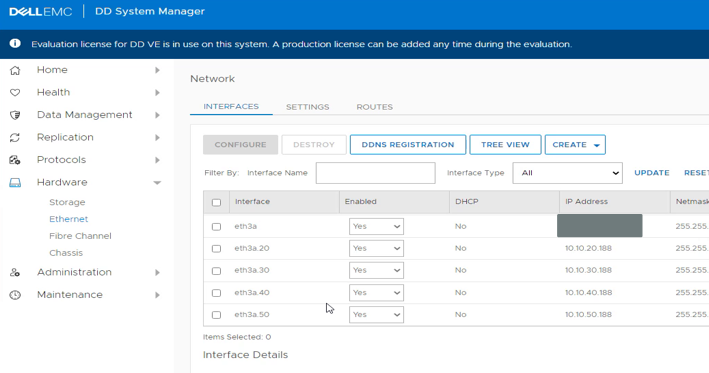Viewport: 709px width, 373px height.
Task: Click IP address 10.10.50.188
Action: coord(588,315)
